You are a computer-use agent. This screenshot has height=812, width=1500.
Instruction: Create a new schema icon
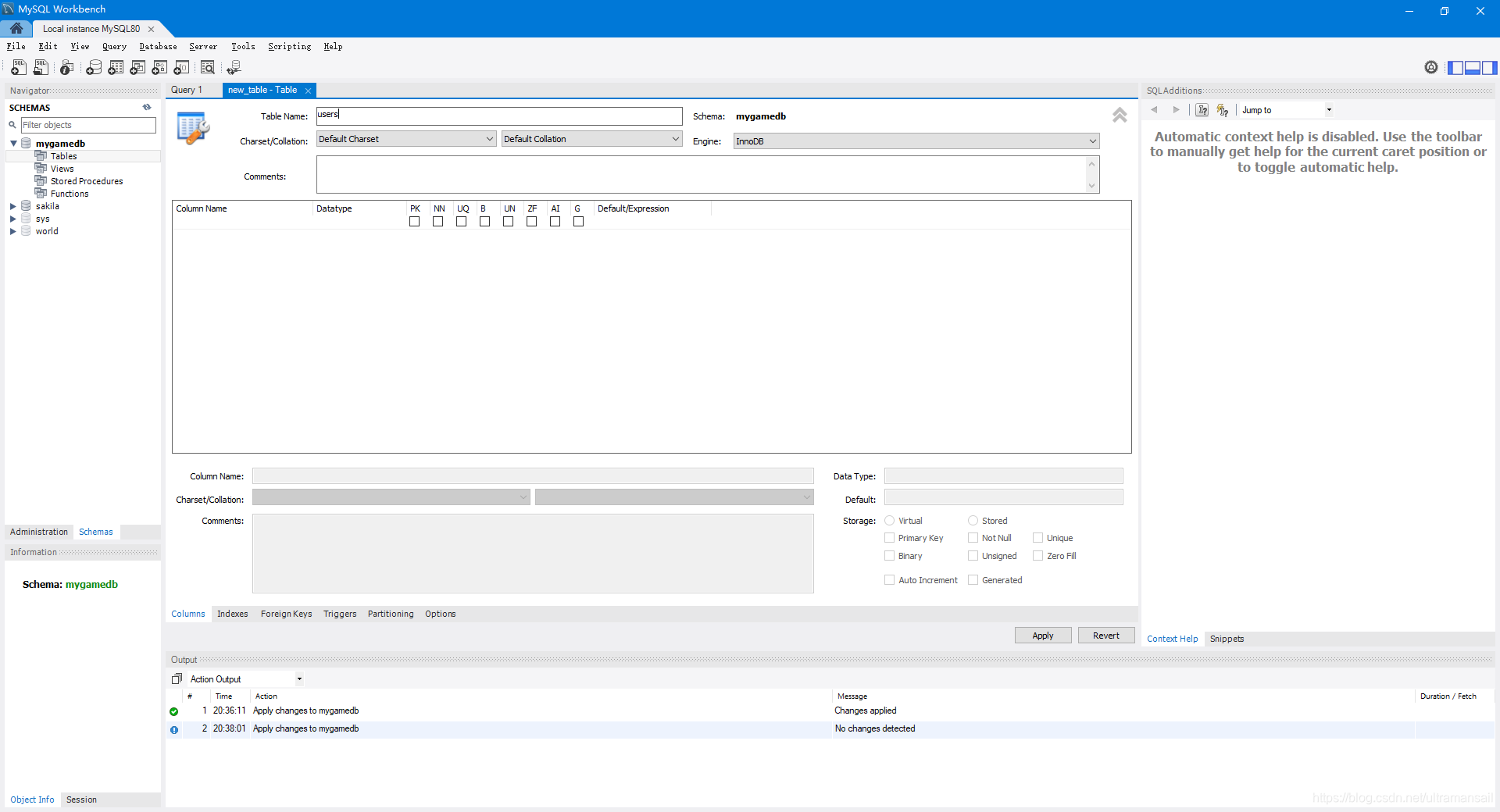click(94, 68)
